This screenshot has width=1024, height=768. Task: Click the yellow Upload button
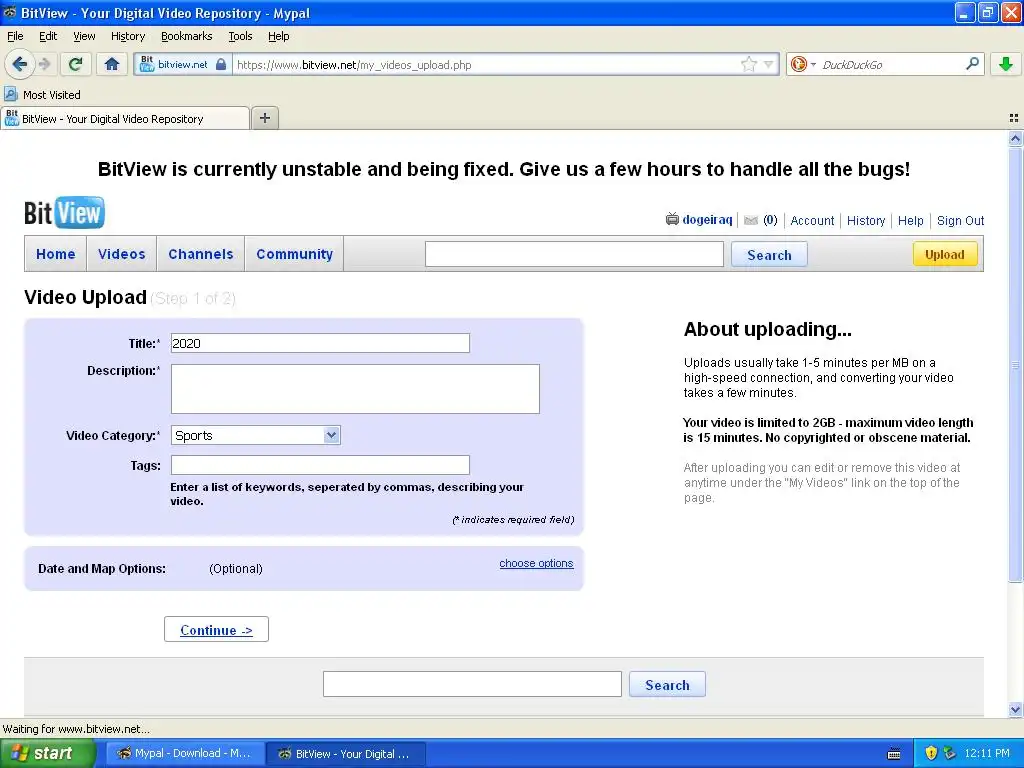click(944, 254)
